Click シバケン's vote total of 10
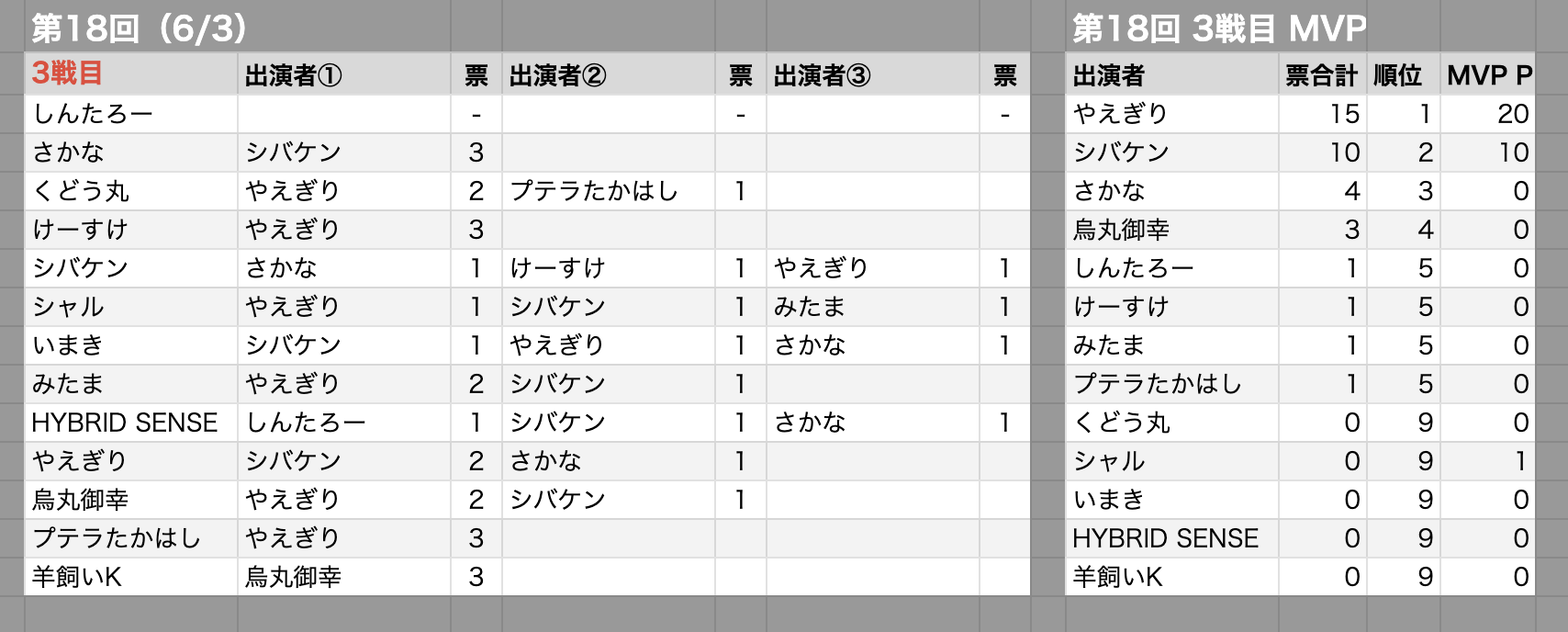The height and width of the screenshot is (632, 1568). pos(1322,152)
